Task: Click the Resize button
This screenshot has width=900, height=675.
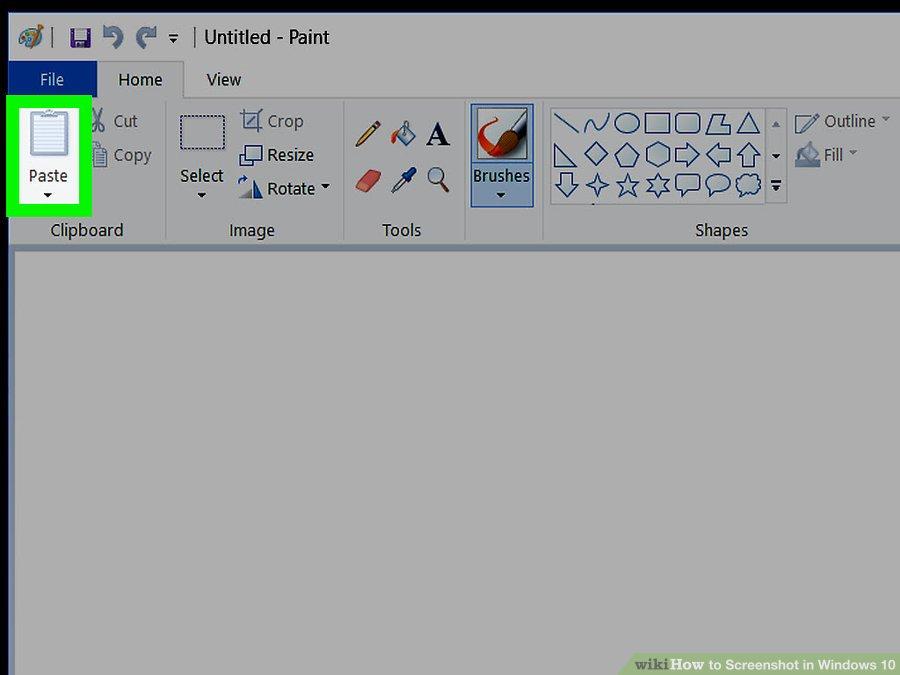Action: pyautogui.click(x=277, y=155)
